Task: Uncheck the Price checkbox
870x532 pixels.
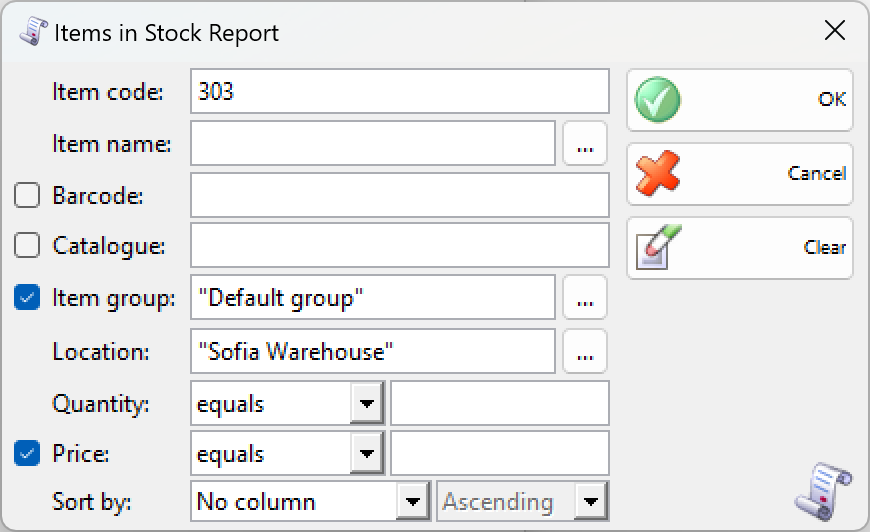Action: [27, 453]
